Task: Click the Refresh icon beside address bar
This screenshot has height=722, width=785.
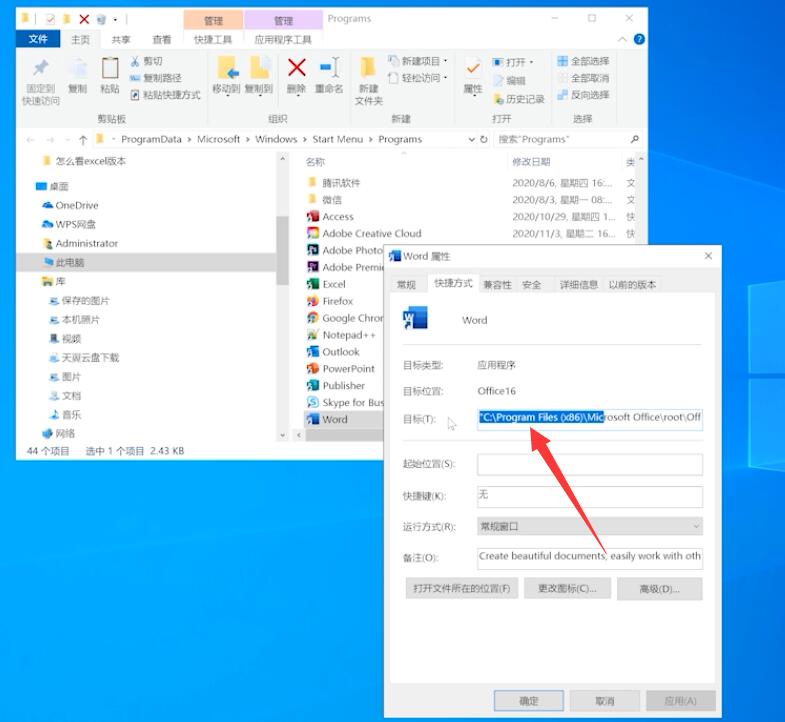Action: point(484,139)
